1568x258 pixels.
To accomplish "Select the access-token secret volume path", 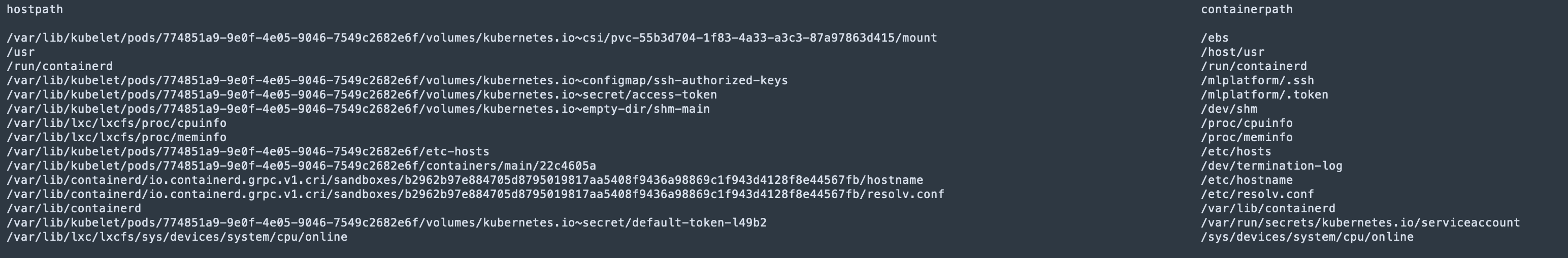I will coord(362,95).
